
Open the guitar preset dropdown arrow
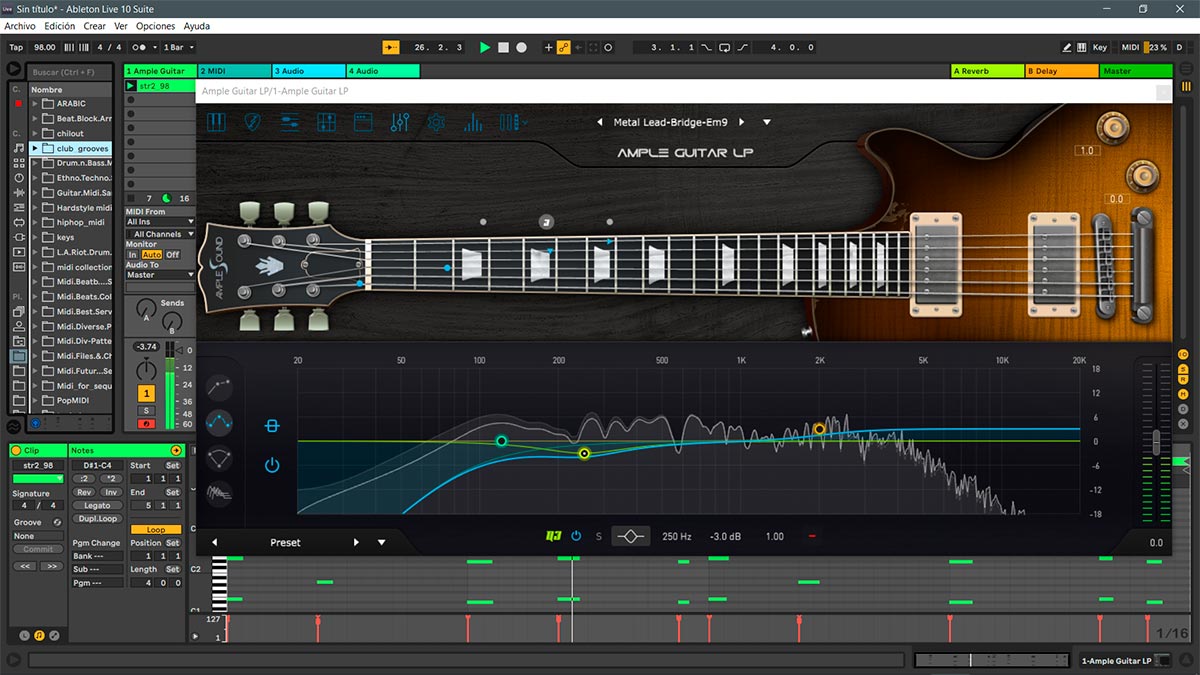click(767, 122)
